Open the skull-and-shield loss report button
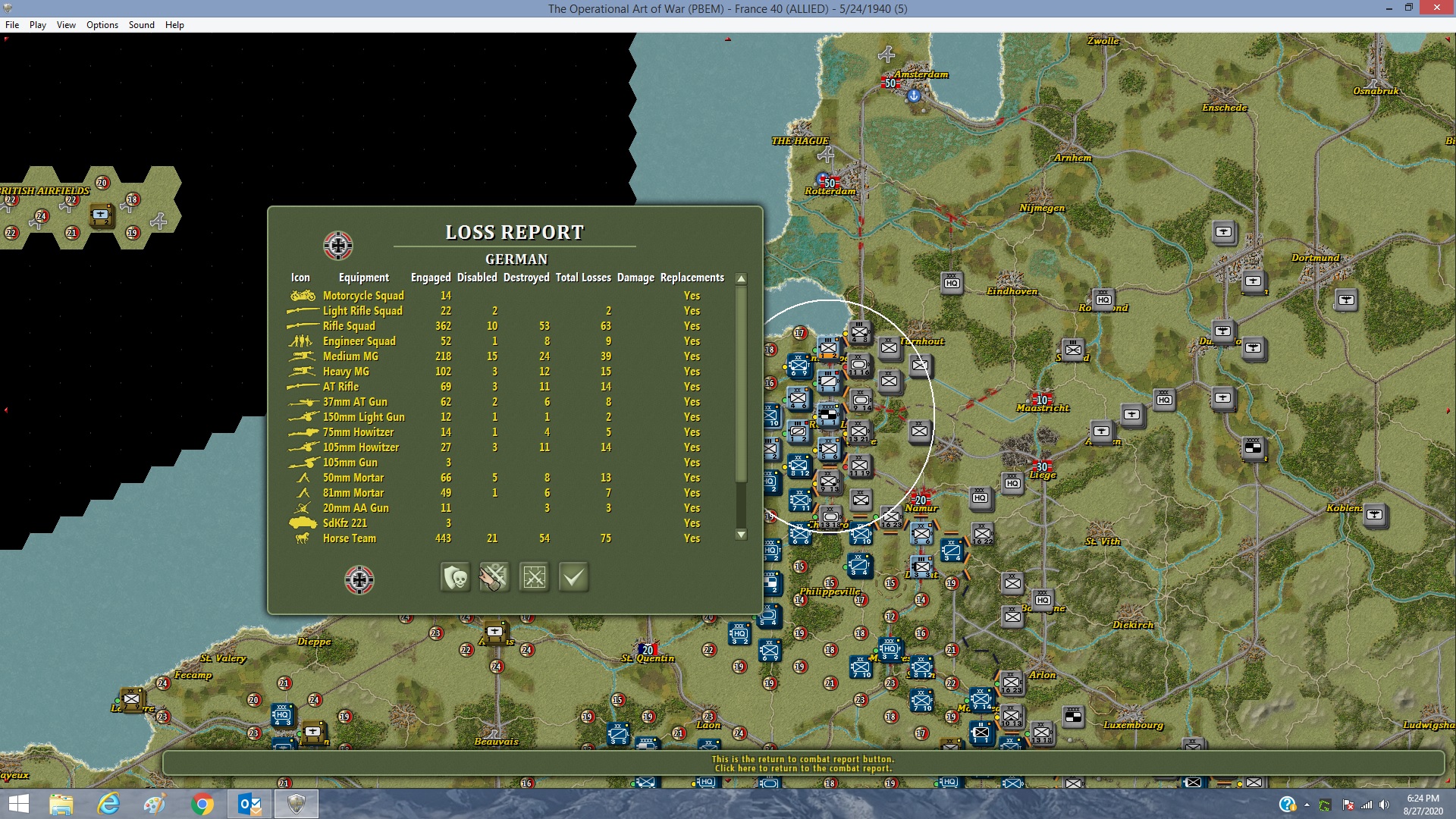The image size is (1456, 819). pos(455,578)
